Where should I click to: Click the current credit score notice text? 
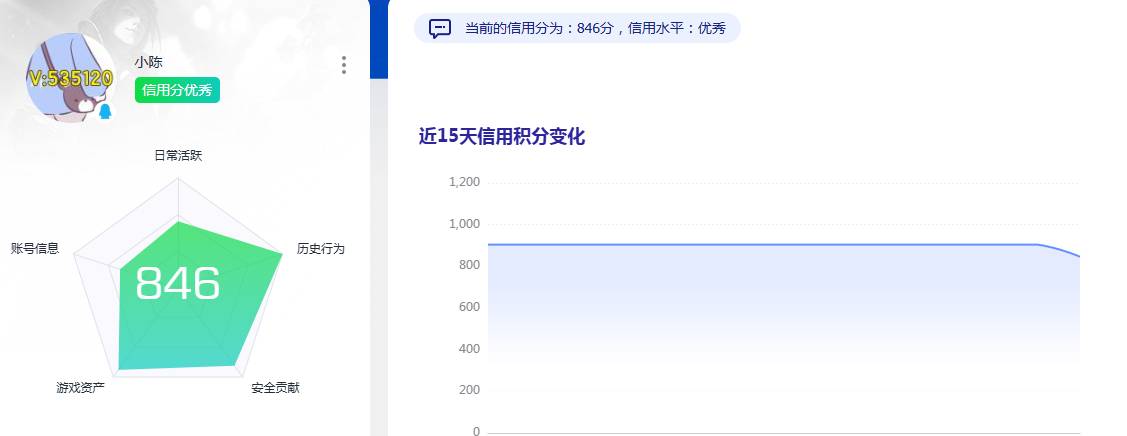pyautogui.click(x=595, y=29)
